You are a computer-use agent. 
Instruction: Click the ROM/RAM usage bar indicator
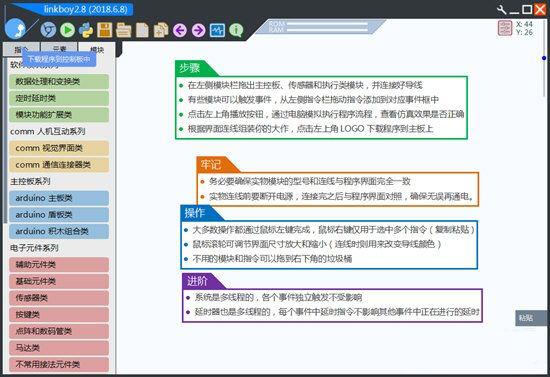point(319,27)
